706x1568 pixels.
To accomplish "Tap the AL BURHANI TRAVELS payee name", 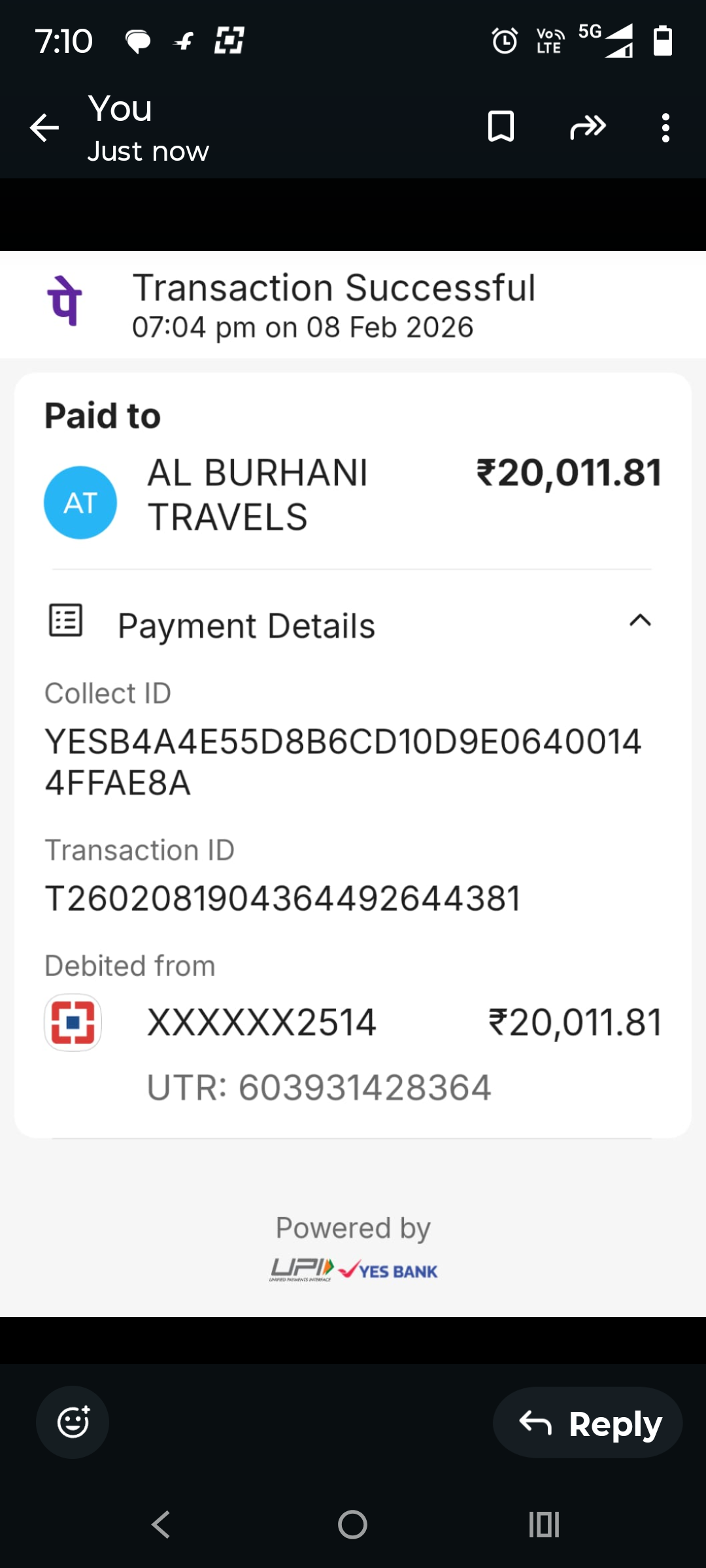I will click(x=258, y=495).
